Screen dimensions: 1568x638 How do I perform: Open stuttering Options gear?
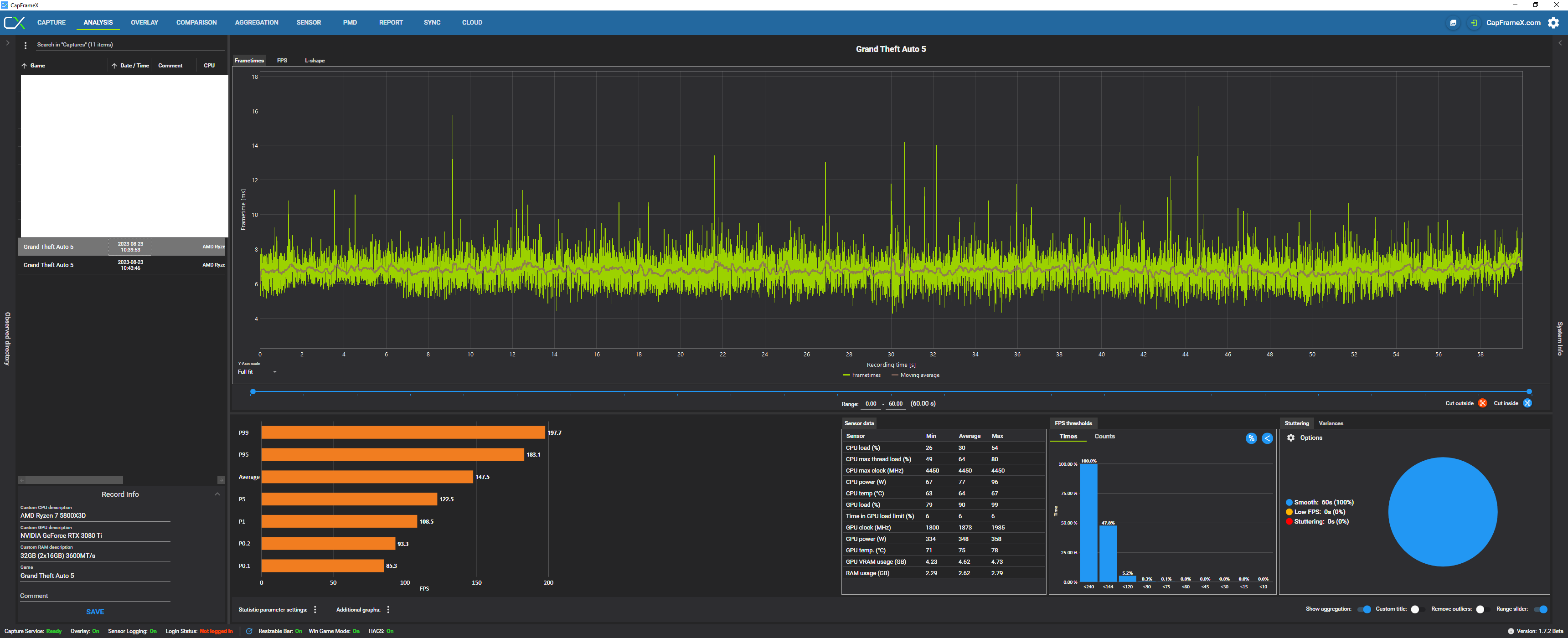pyautogui.click(x=1291, y=437)
